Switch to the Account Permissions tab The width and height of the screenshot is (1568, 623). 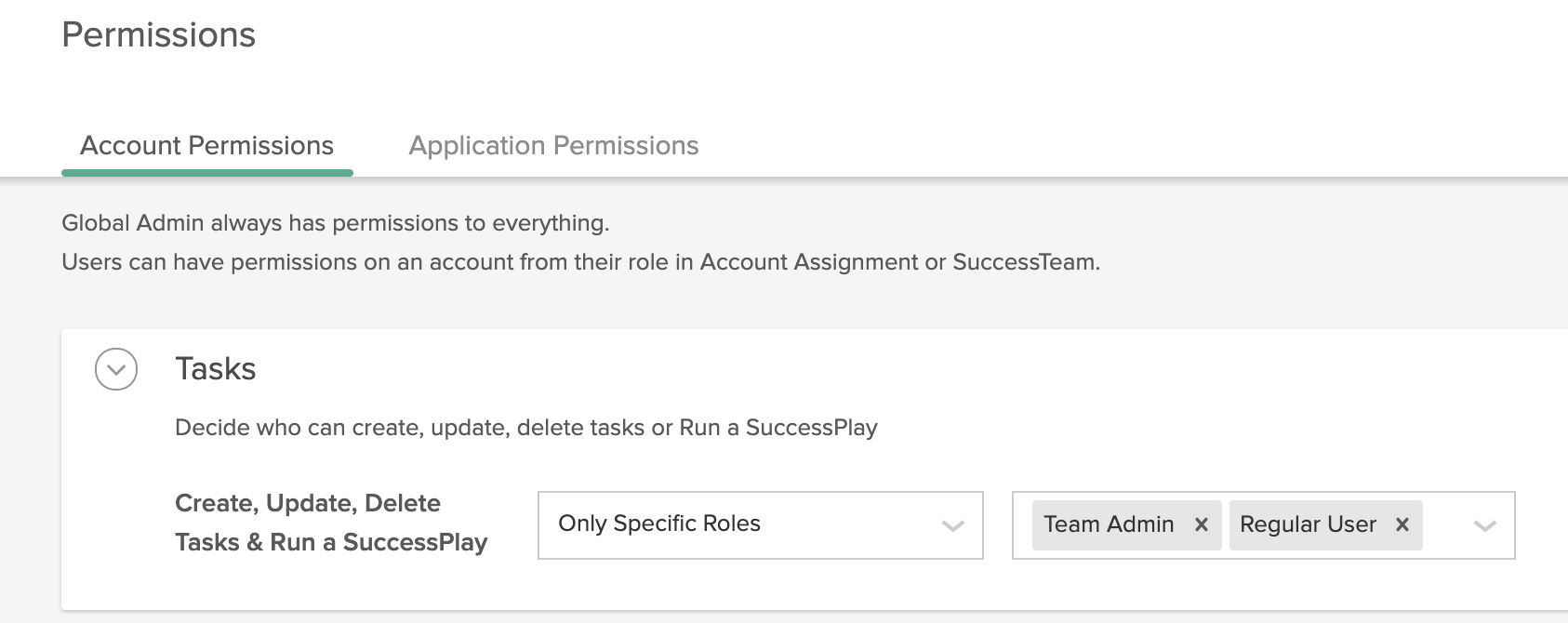[206, 146]
